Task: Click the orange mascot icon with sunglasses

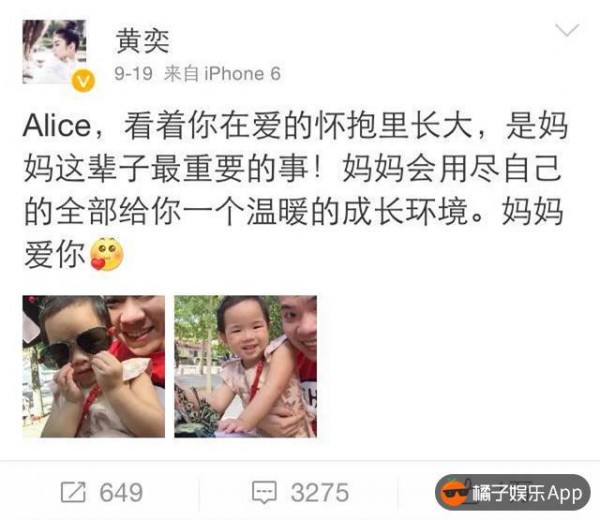Action: pyautogui.click(x=454, y=492)
